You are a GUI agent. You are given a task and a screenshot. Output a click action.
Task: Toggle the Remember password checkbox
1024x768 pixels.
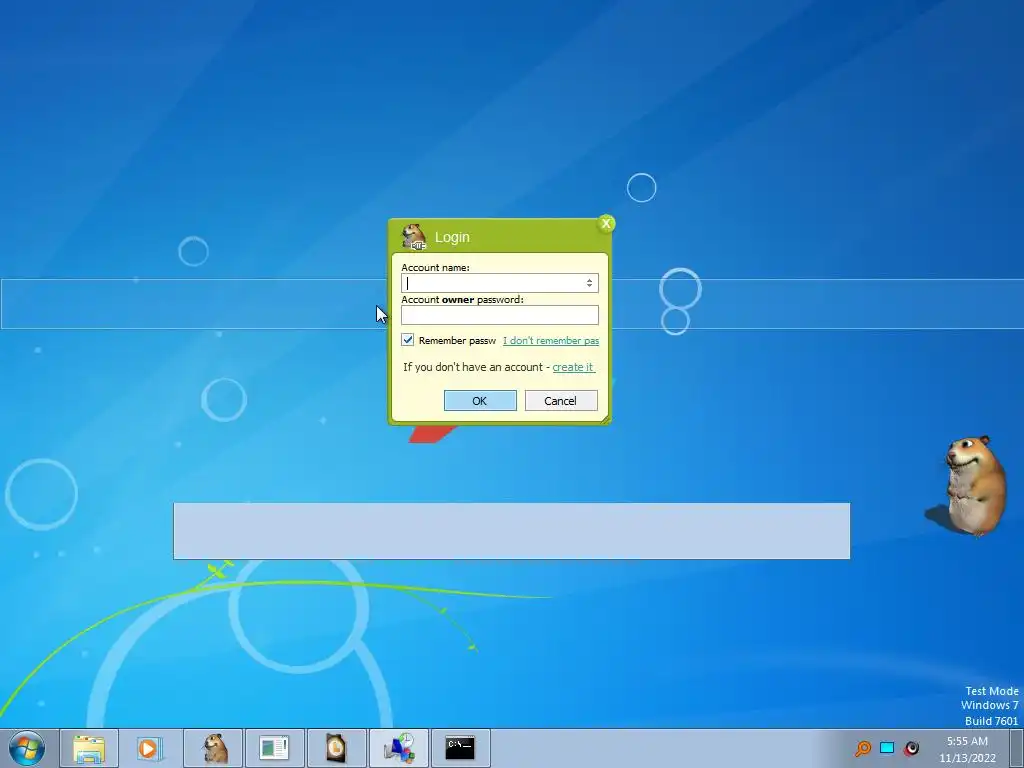(x=408, y=340)
